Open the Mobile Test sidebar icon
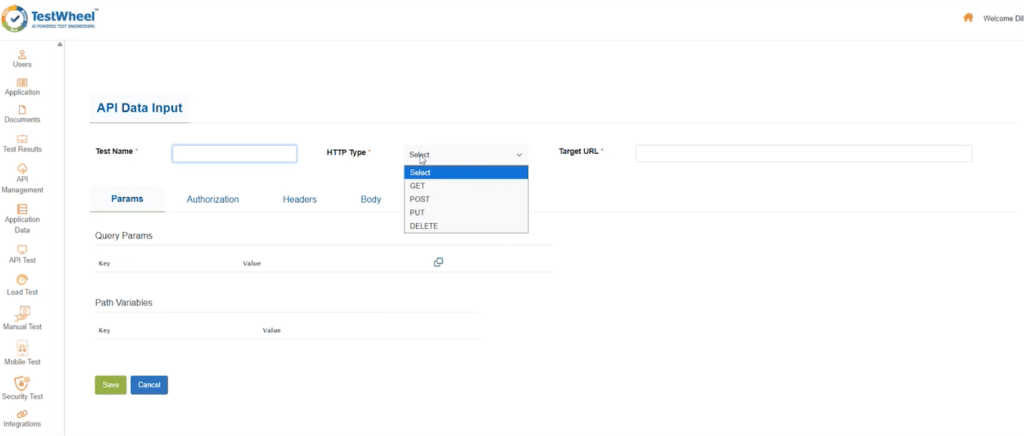 [x=22, y=347]
